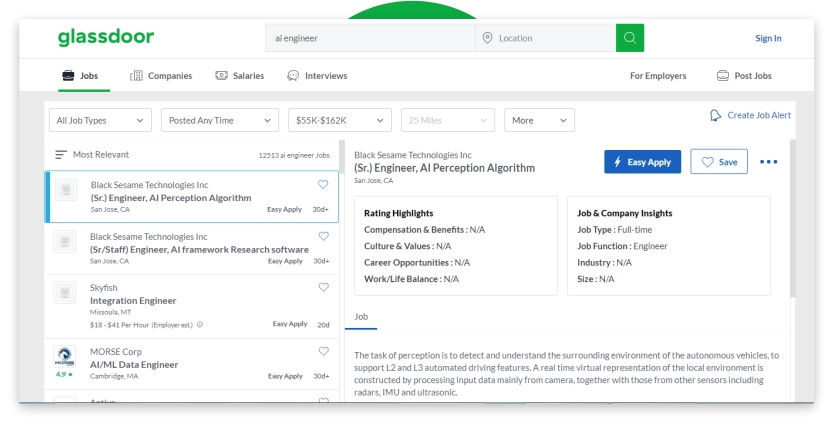This screenshot has width=834, height=427.
Task: Click the sort icon beside Most Relevant
Action: click(x=60, y=155)
